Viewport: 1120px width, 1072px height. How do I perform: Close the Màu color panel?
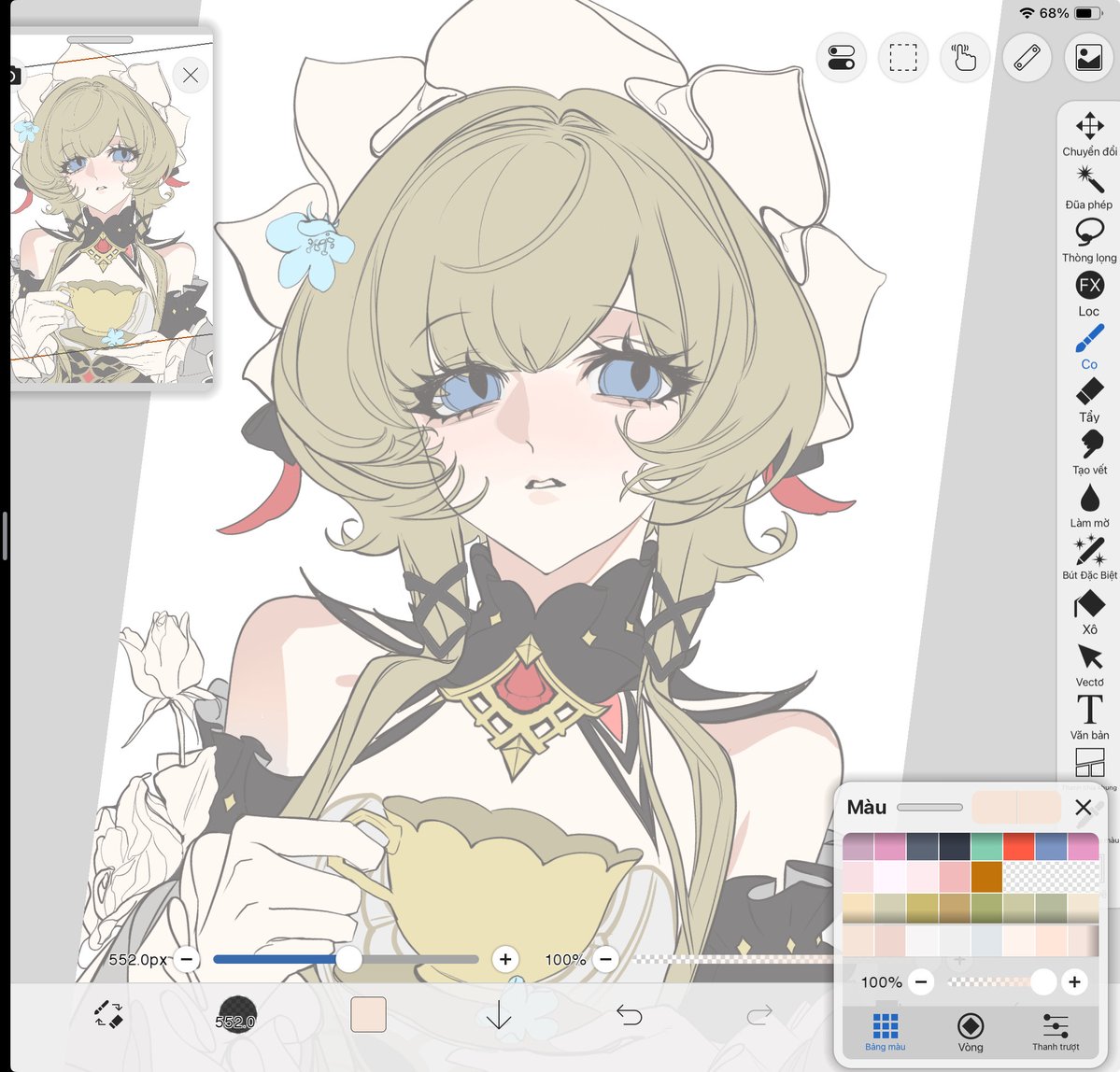pyautogui.click(x=1083, y=808)
